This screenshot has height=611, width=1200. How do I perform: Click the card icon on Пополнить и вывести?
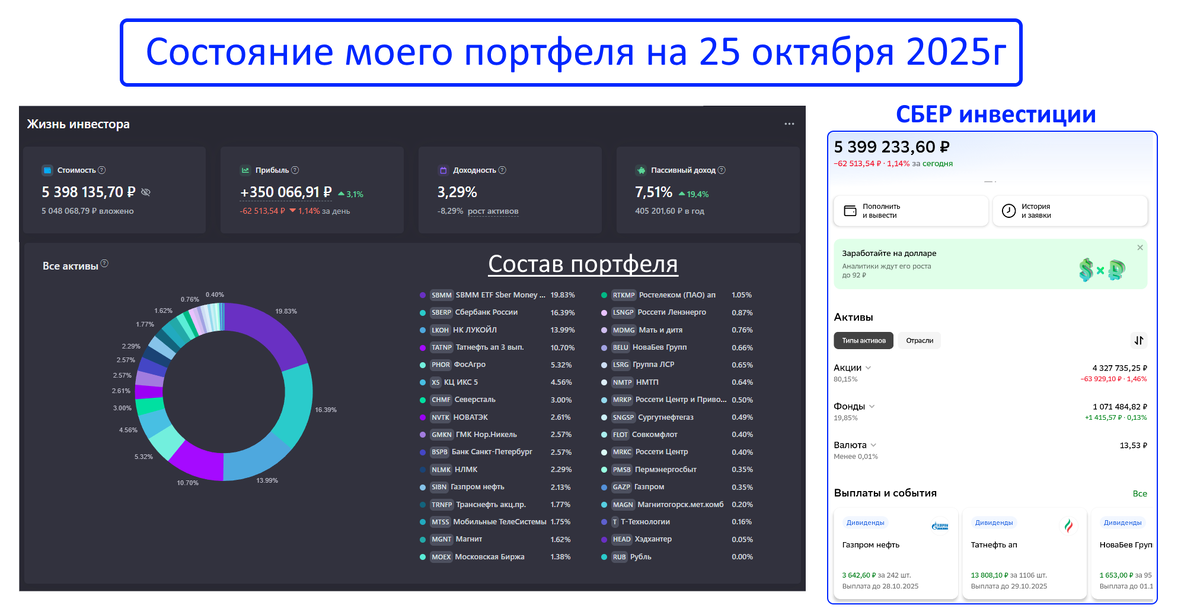[x=848, y=211]
